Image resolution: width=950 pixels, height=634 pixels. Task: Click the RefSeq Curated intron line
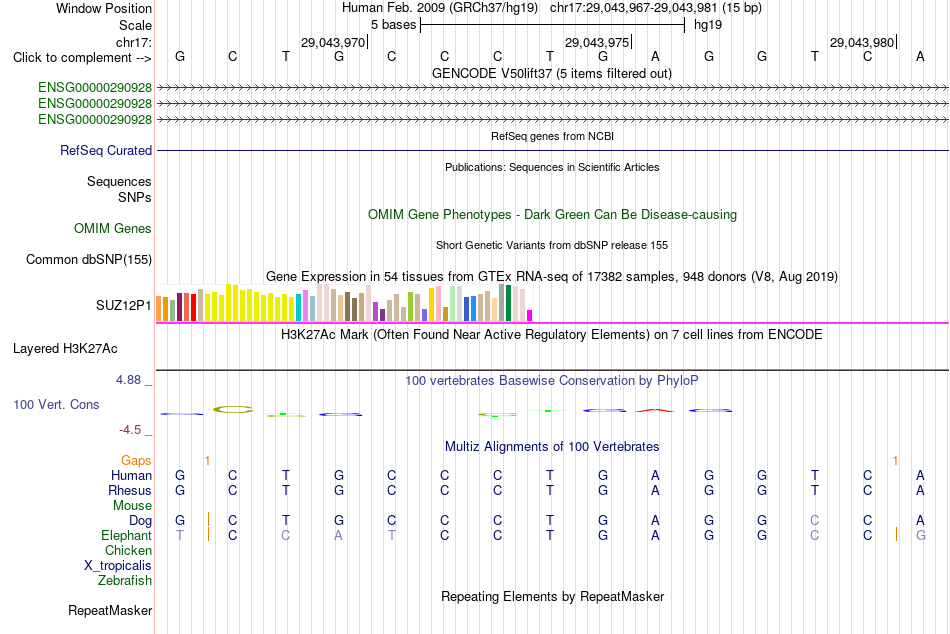click(553, 150)
